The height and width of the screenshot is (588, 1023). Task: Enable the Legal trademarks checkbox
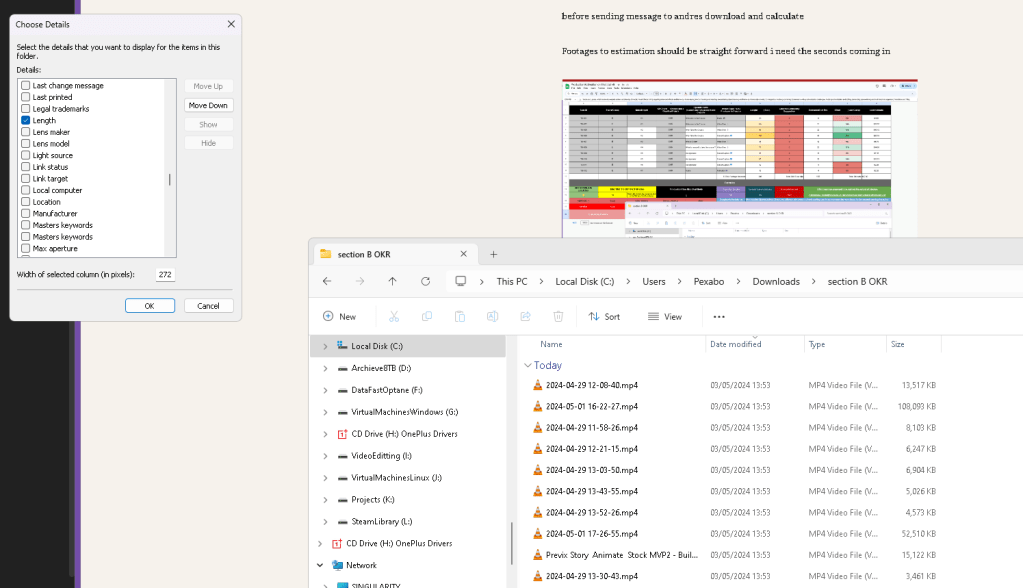point(25,109)
